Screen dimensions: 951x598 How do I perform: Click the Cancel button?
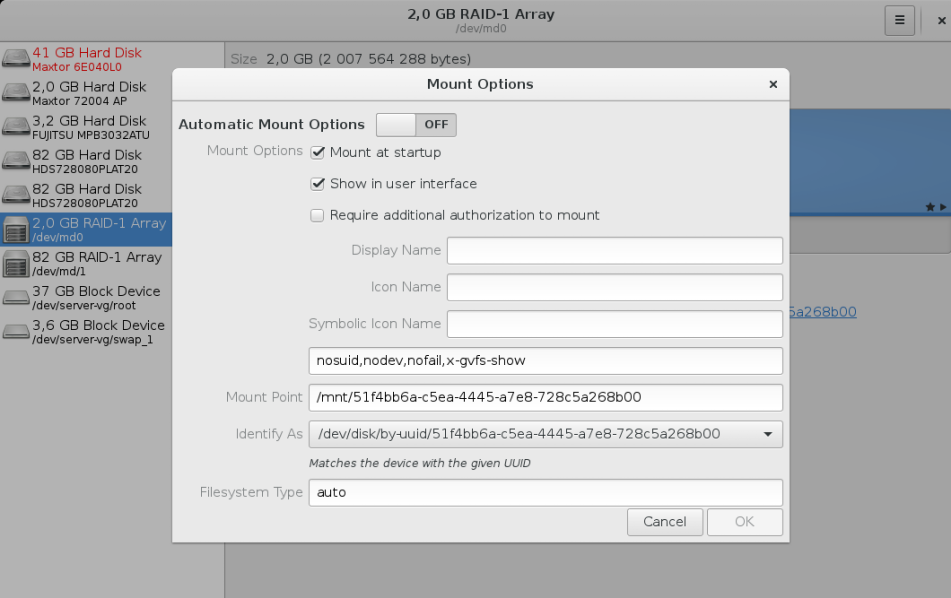pyautogui.click(x=665, y=522)
